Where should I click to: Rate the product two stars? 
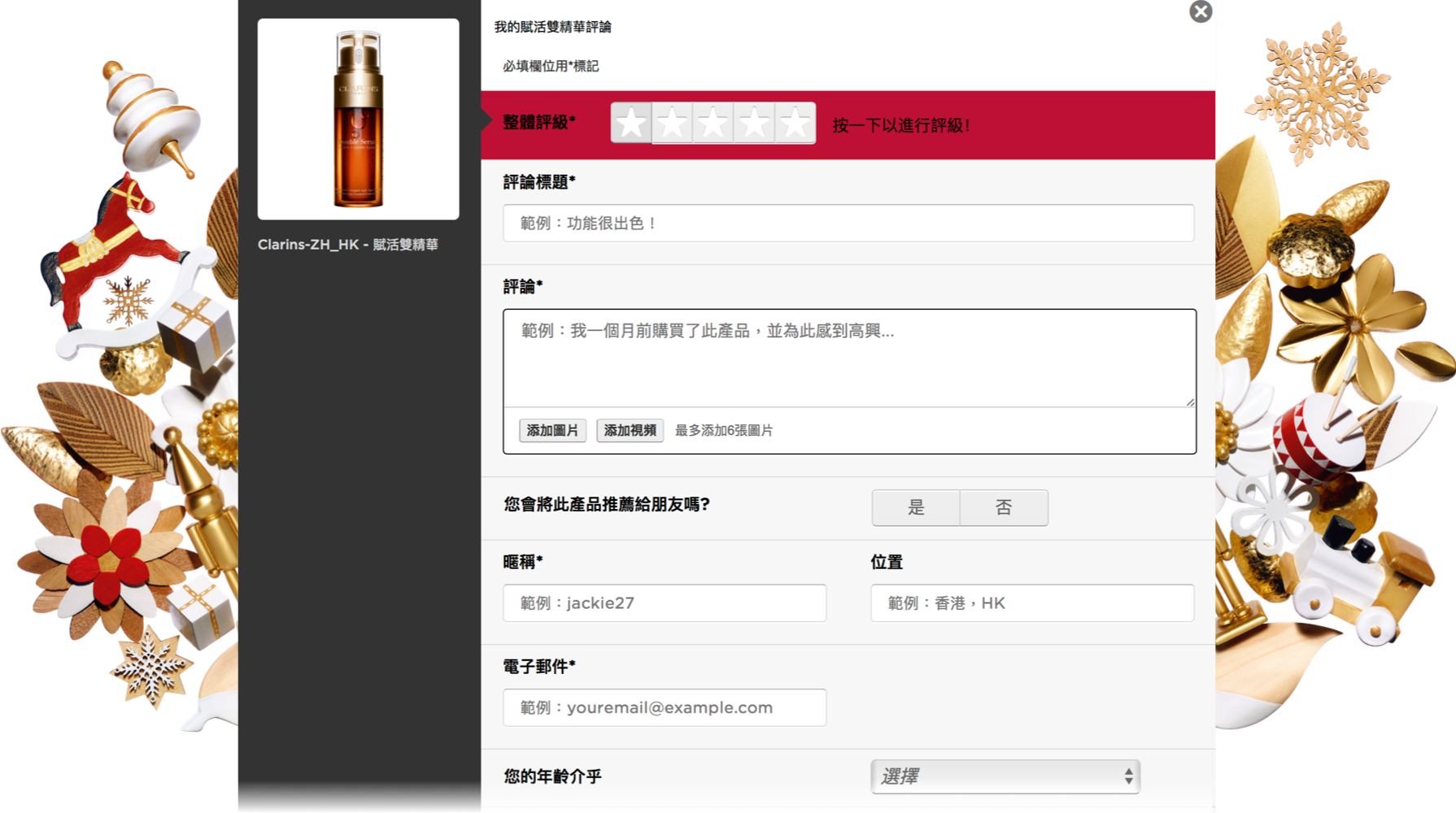[x=673, y=124]
